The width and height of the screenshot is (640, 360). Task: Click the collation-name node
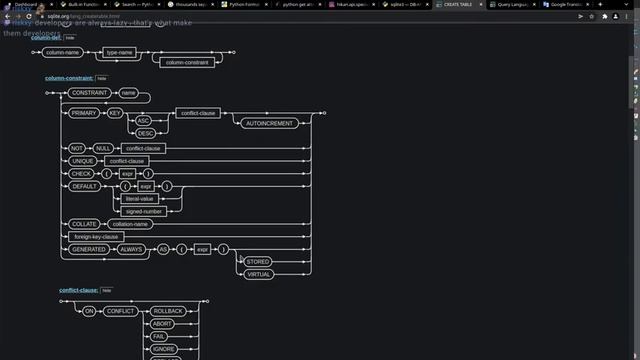click(x=130, y=224)
